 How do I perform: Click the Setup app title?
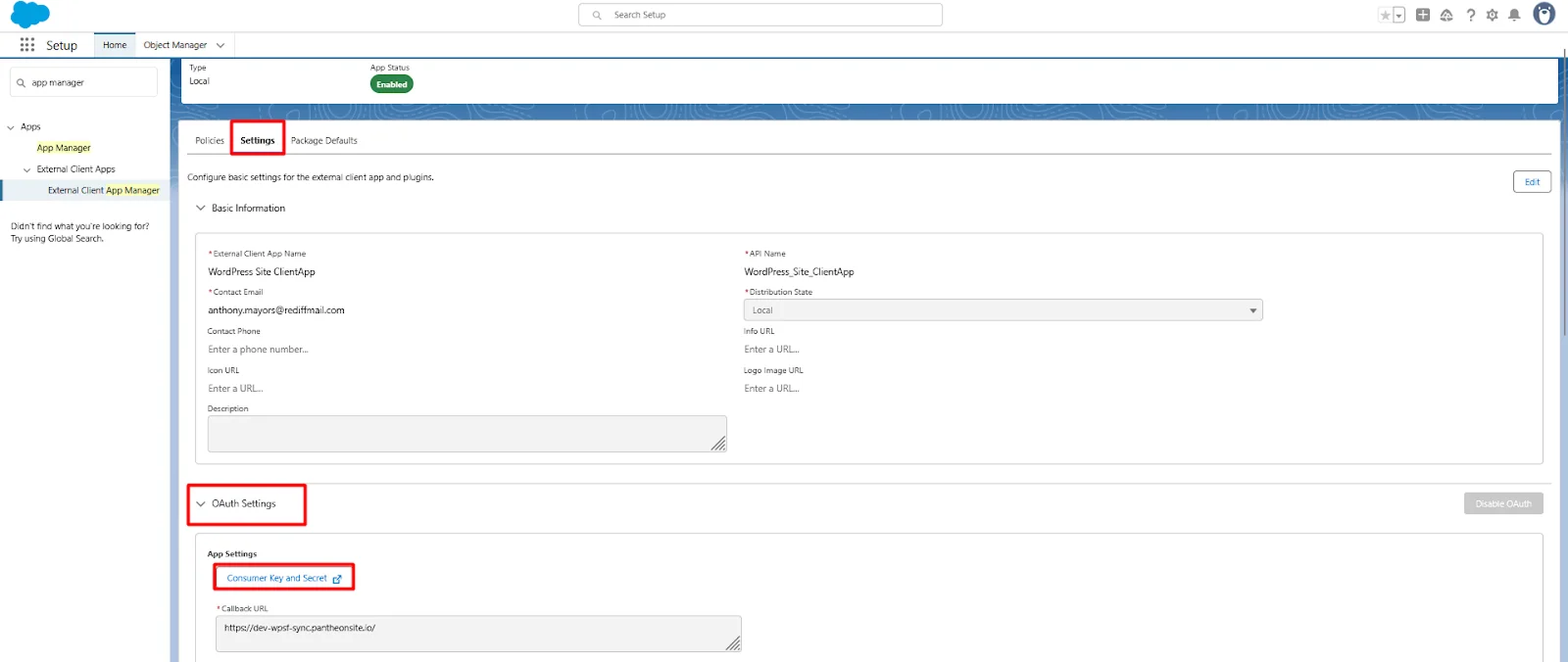pos(62,45)
